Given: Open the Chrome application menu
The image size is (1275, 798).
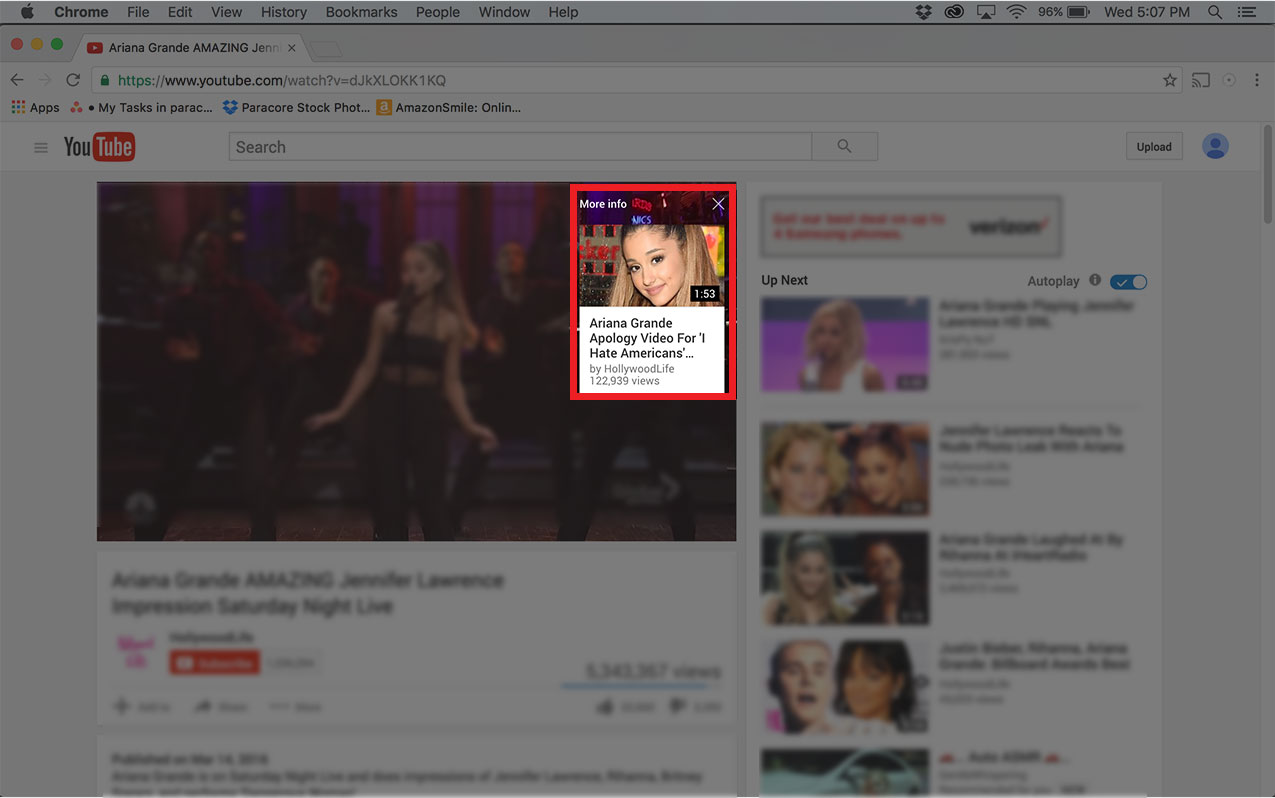Looking at the screenshot, I should tap(81, 12).
